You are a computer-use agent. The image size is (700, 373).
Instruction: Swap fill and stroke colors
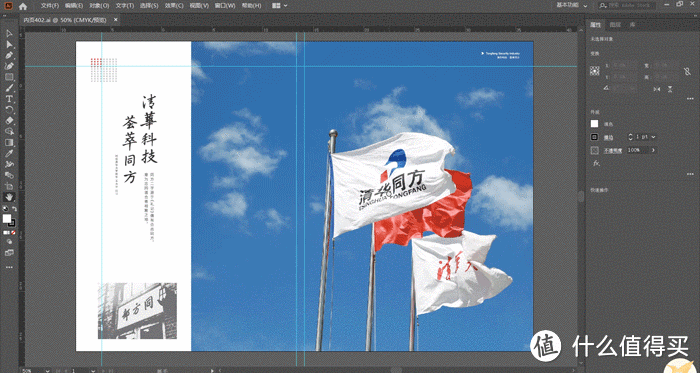pos(14,209)
